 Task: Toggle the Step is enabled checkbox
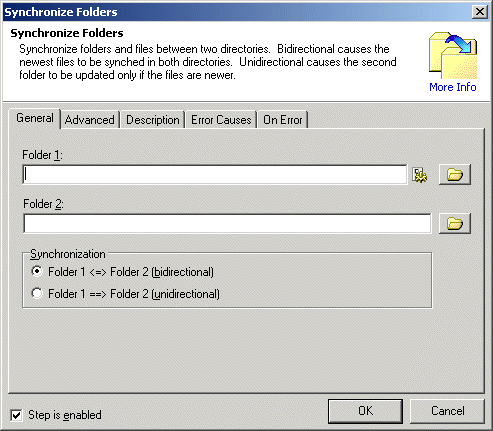click(x=16, y=415)
